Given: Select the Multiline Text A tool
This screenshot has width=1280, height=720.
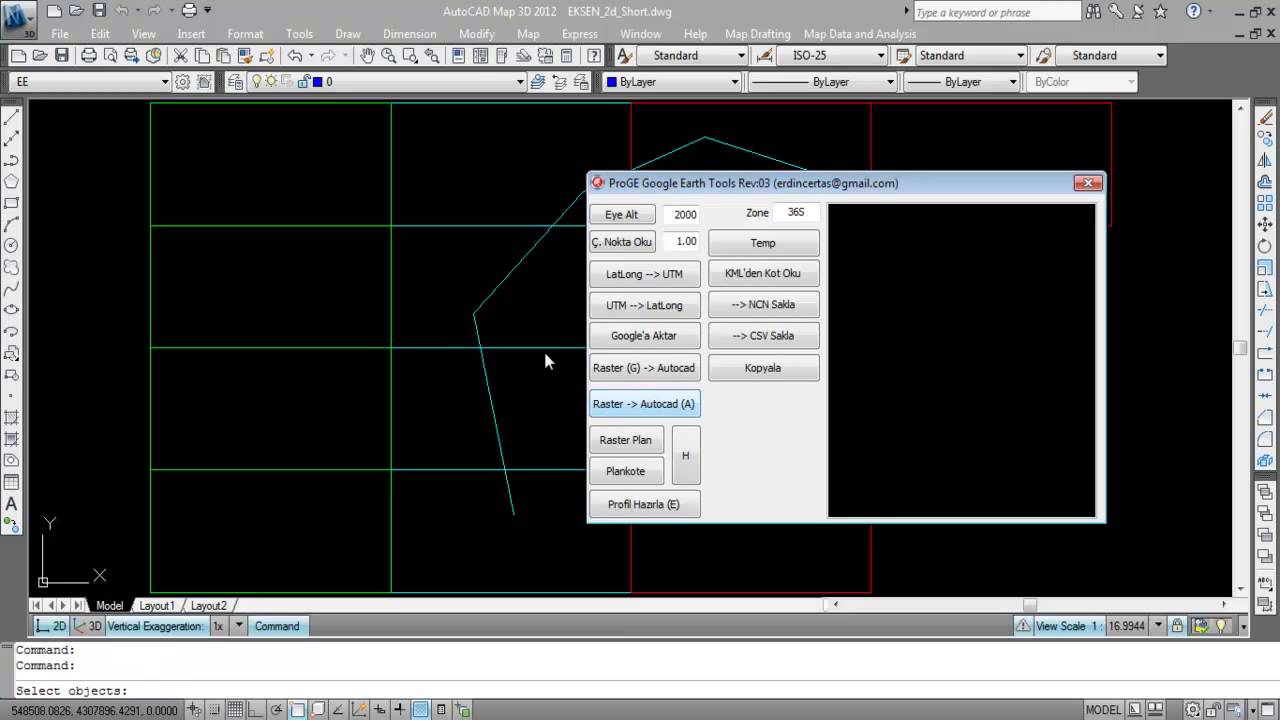Looking at the screenshot, I should pos(12,504).
